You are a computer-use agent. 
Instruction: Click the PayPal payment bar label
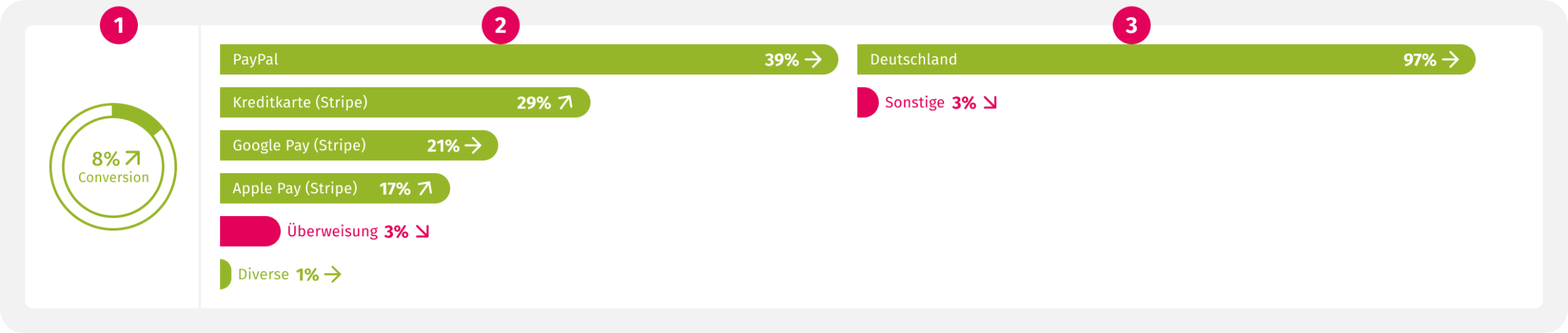point(255,59)
